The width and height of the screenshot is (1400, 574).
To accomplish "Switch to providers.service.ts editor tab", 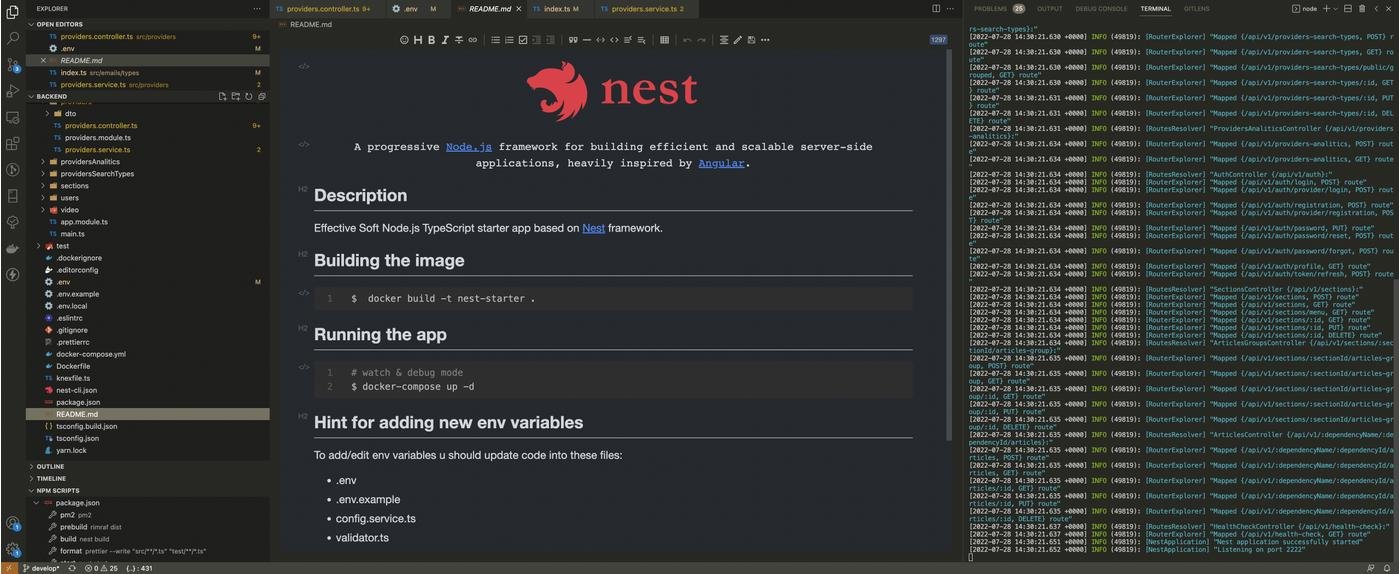I will click(x=641, y=8).
